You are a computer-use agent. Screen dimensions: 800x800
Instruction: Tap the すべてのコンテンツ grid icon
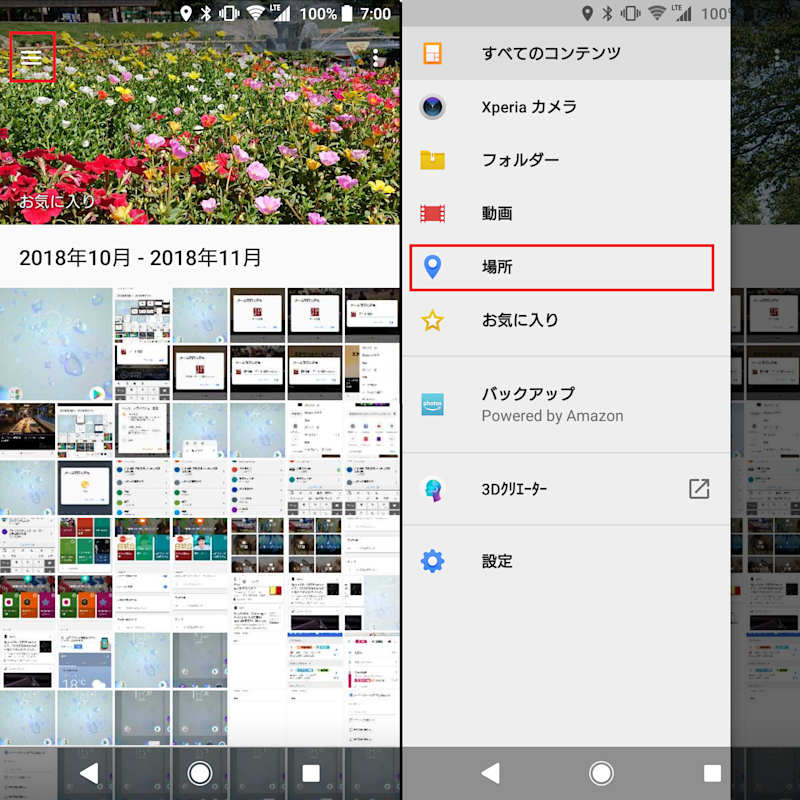[x=432, y=53]
